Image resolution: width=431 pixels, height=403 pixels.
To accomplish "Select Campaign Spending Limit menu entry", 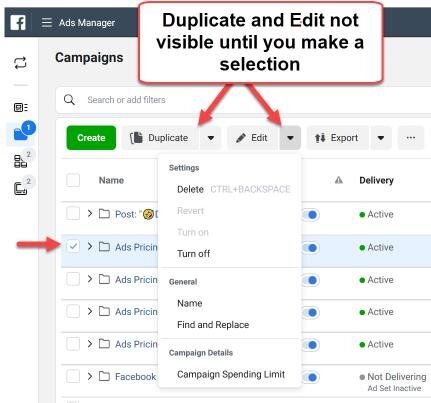I will tap(231, 374).
